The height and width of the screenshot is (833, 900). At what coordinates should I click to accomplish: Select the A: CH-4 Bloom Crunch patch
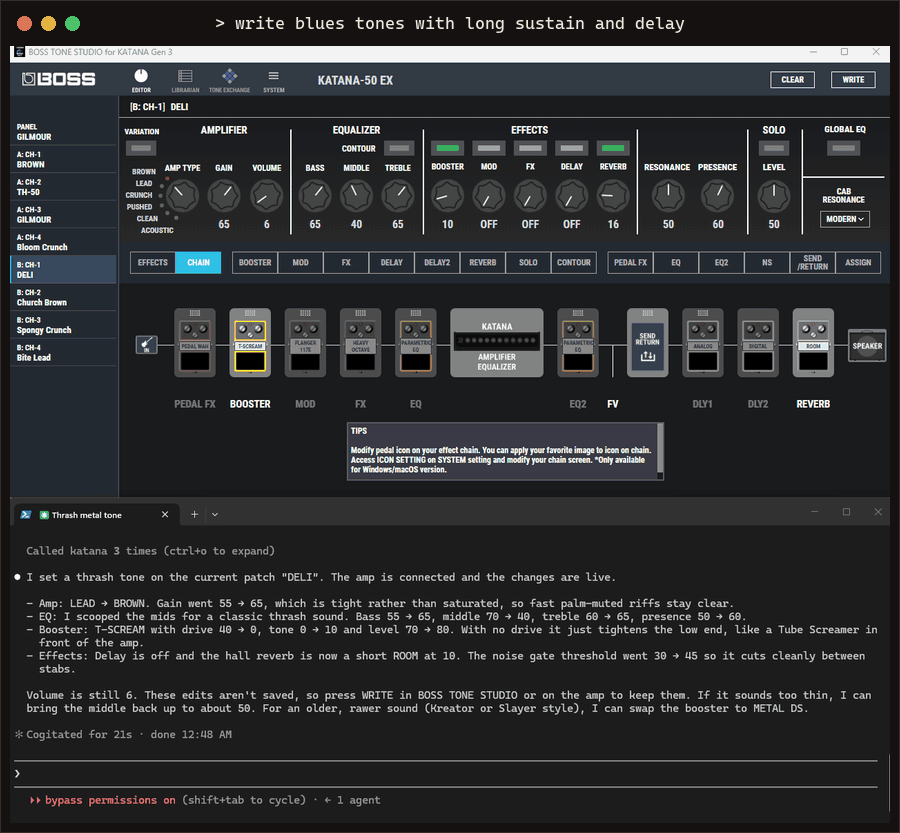[x=63, y=242]
